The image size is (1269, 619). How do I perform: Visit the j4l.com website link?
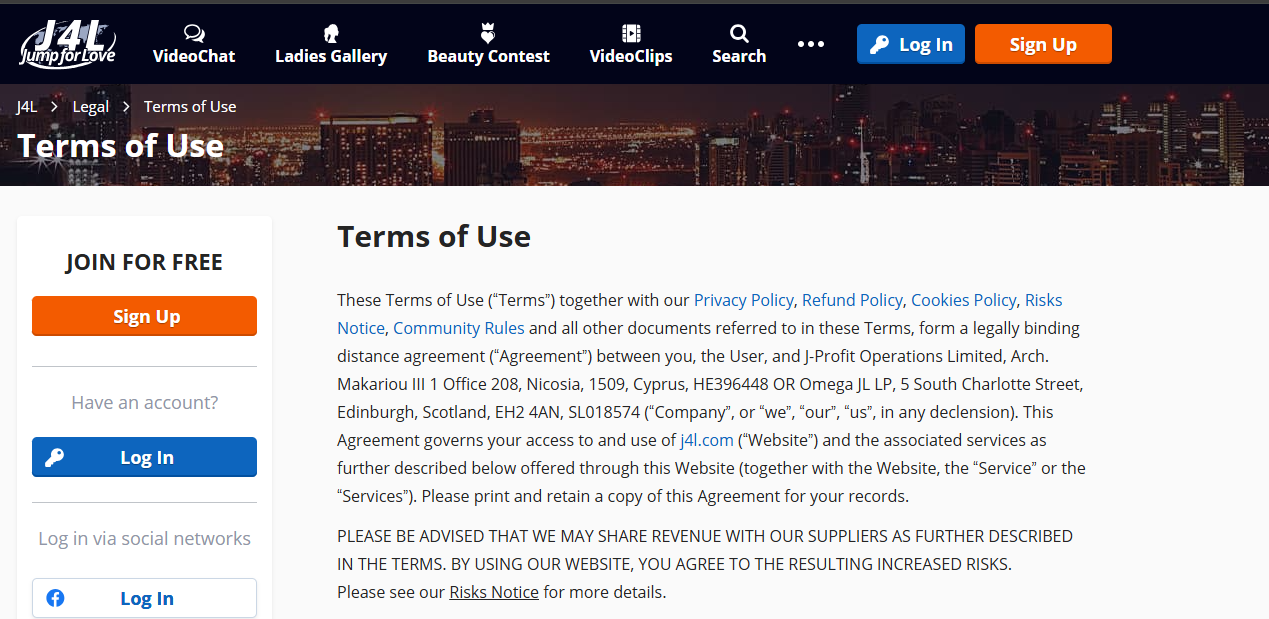click(x=706, y=440)
